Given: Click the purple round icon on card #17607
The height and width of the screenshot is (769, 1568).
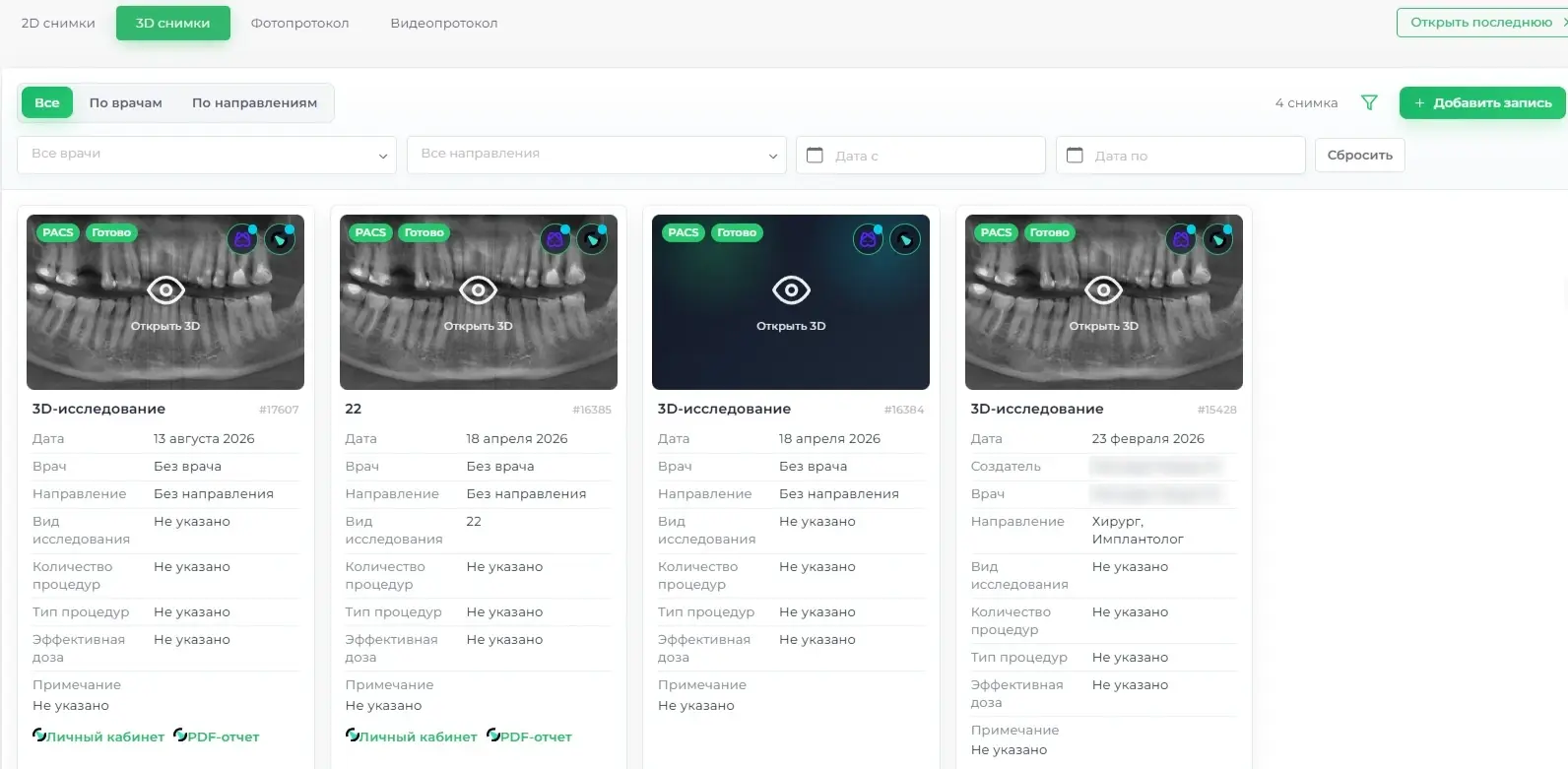Looking at the screenshot, I should 242,239.
